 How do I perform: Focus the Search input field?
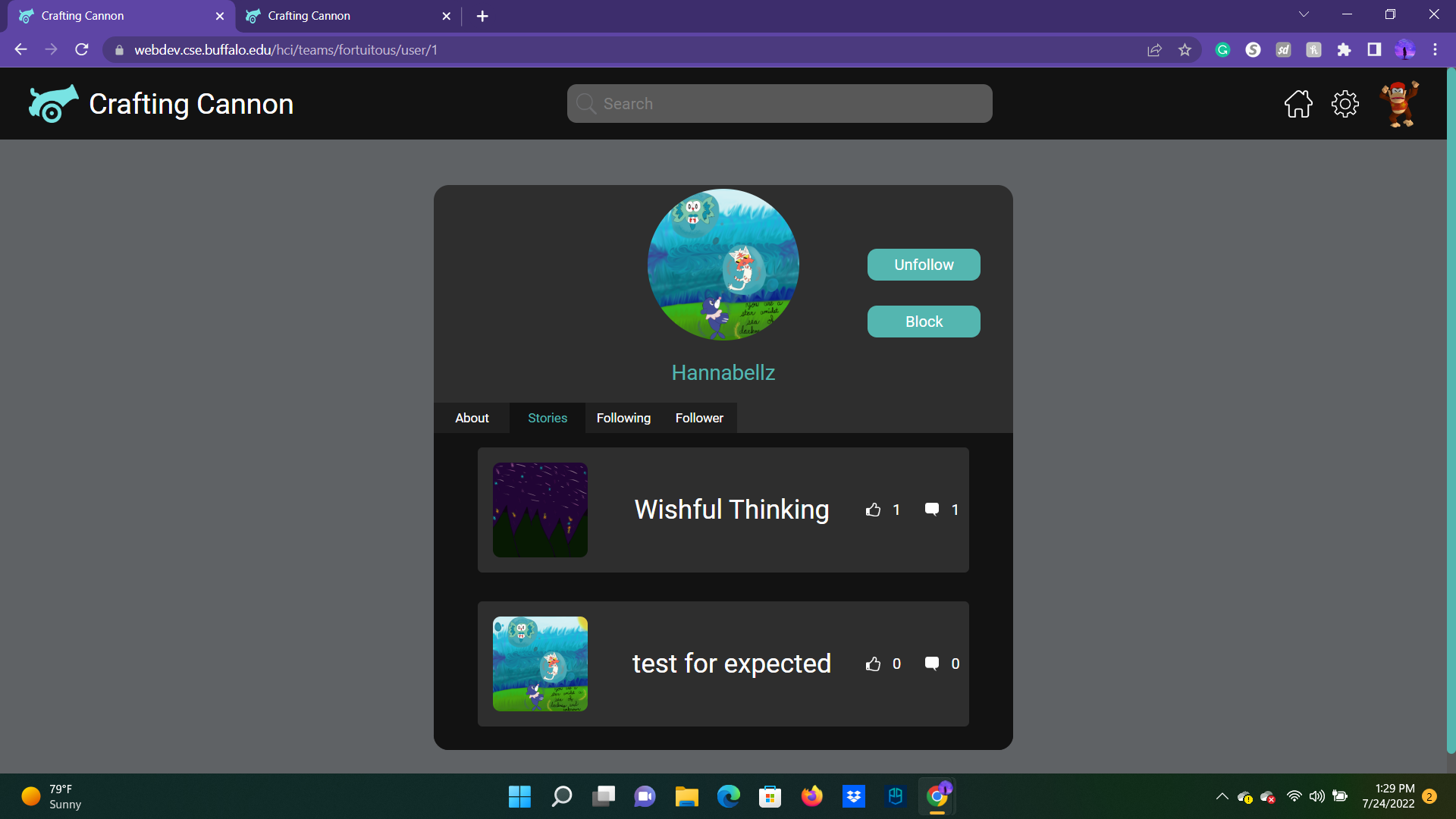(x=780, y=104)
